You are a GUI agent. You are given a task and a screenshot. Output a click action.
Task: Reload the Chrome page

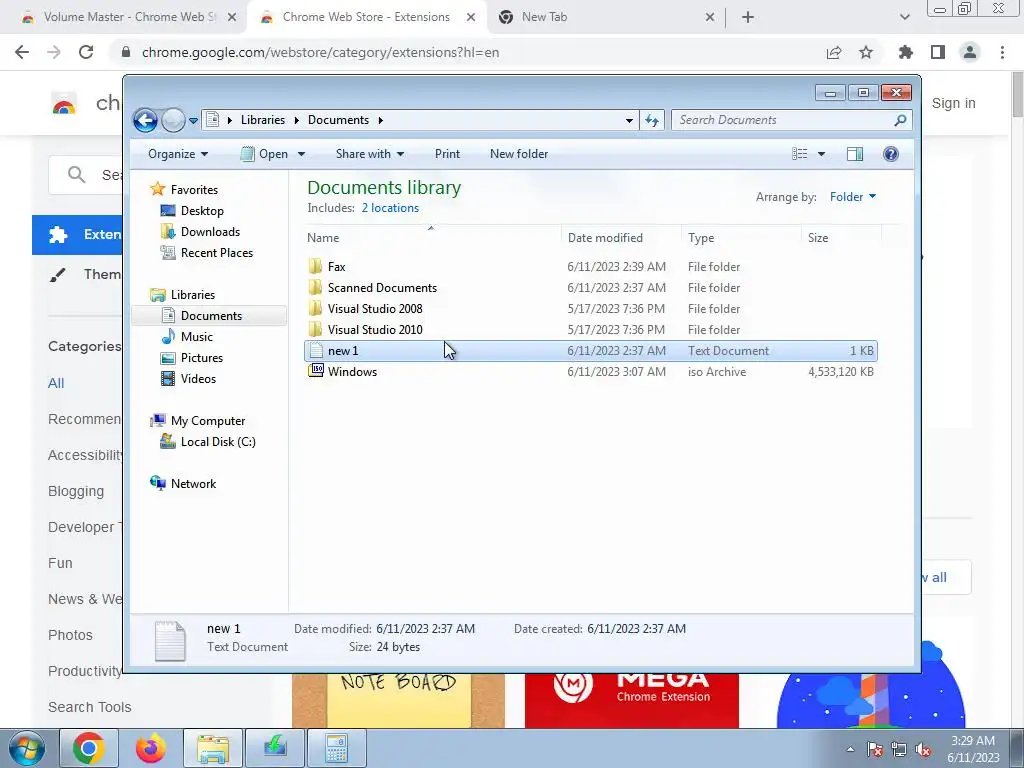click(x=86, y=52)
